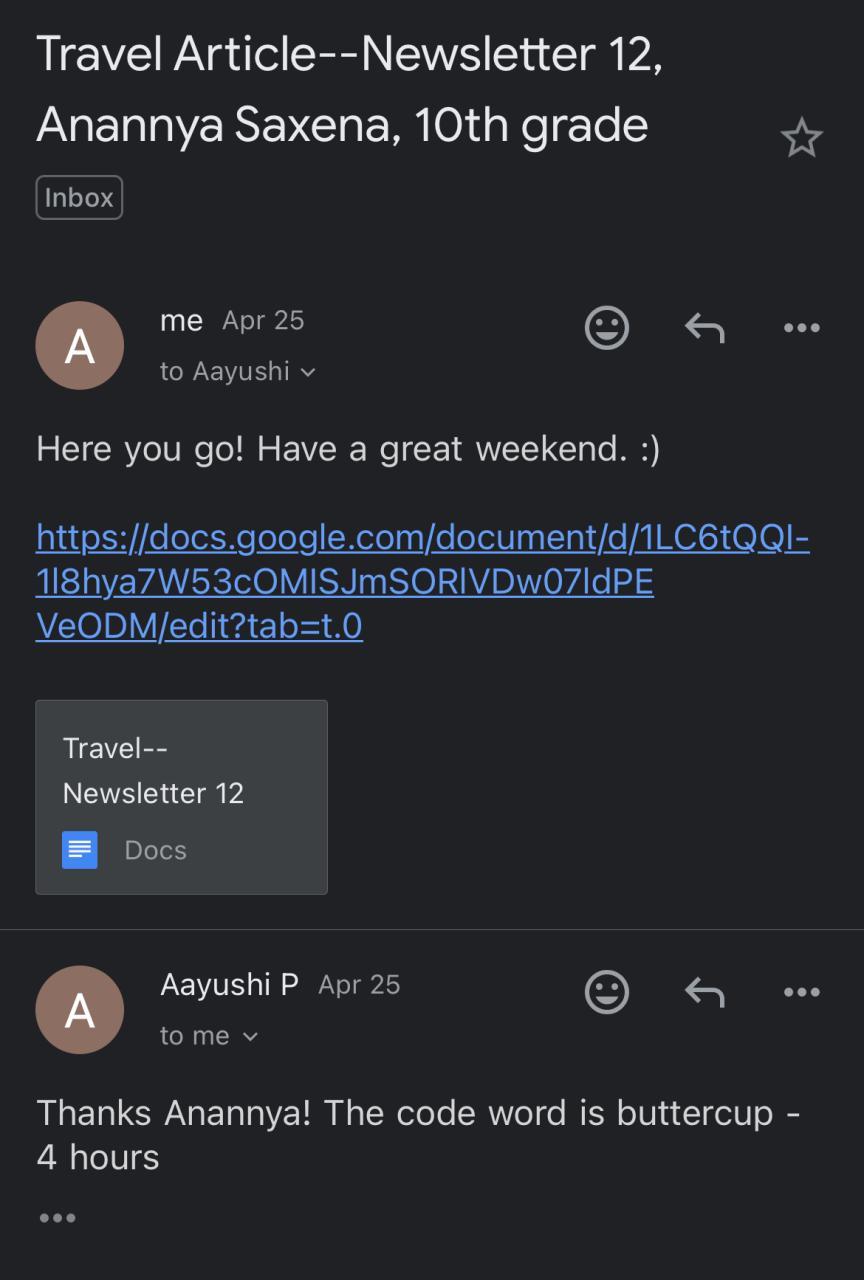This screenshot has height=1280, width=864.
Task: Tap the avatar beside sender 'me'
Action: point(80,346)
